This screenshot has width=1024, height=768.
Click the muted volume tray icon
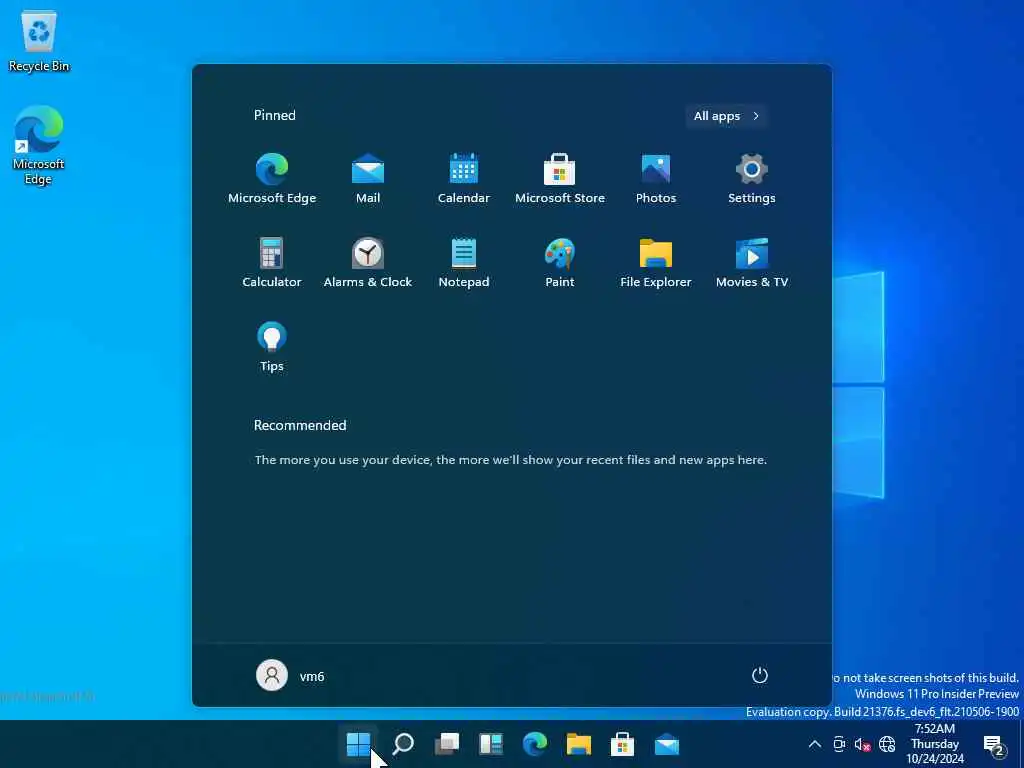863,744
